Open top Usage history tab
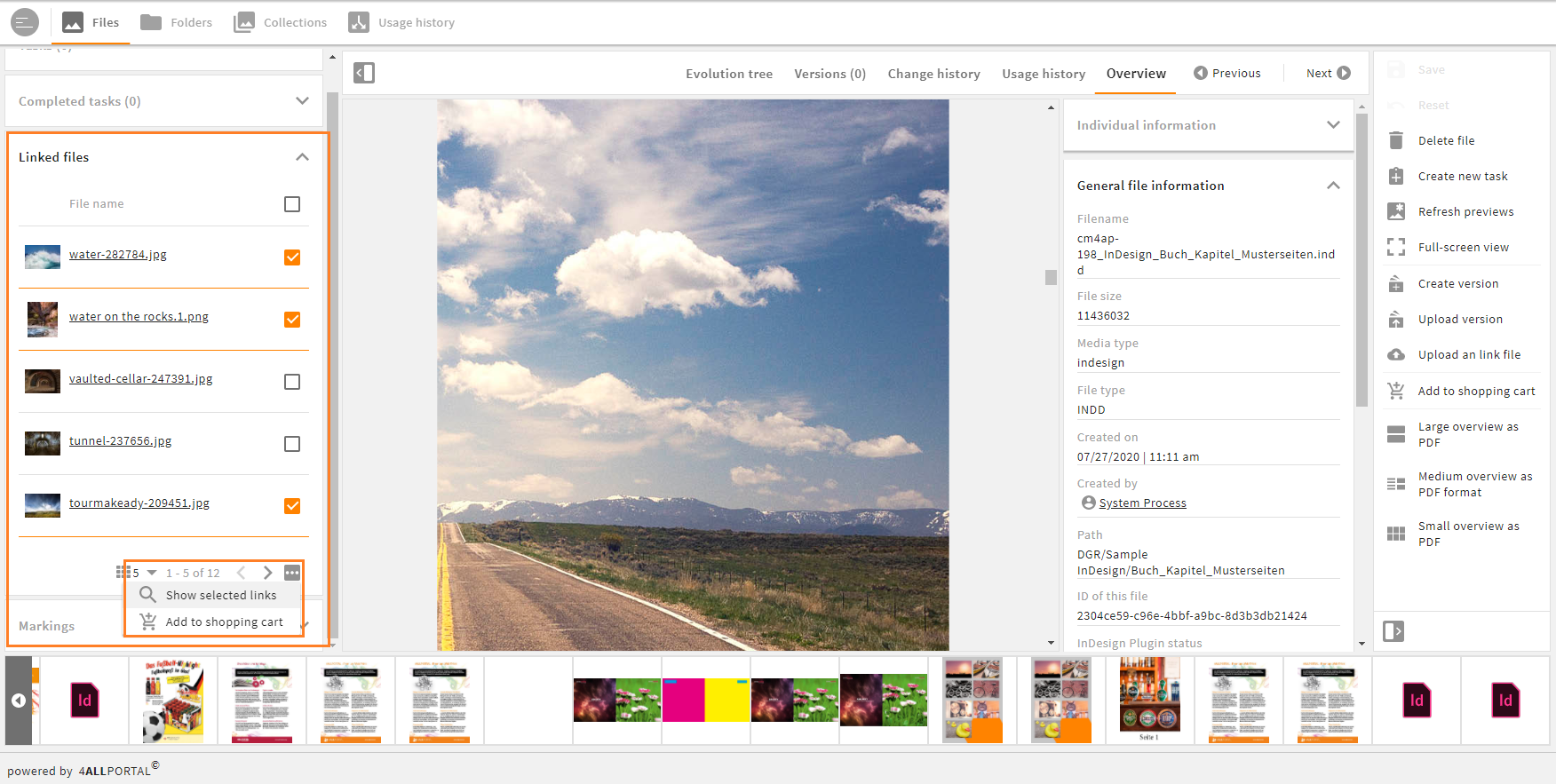1556x784 pixels. coord(401,22)
